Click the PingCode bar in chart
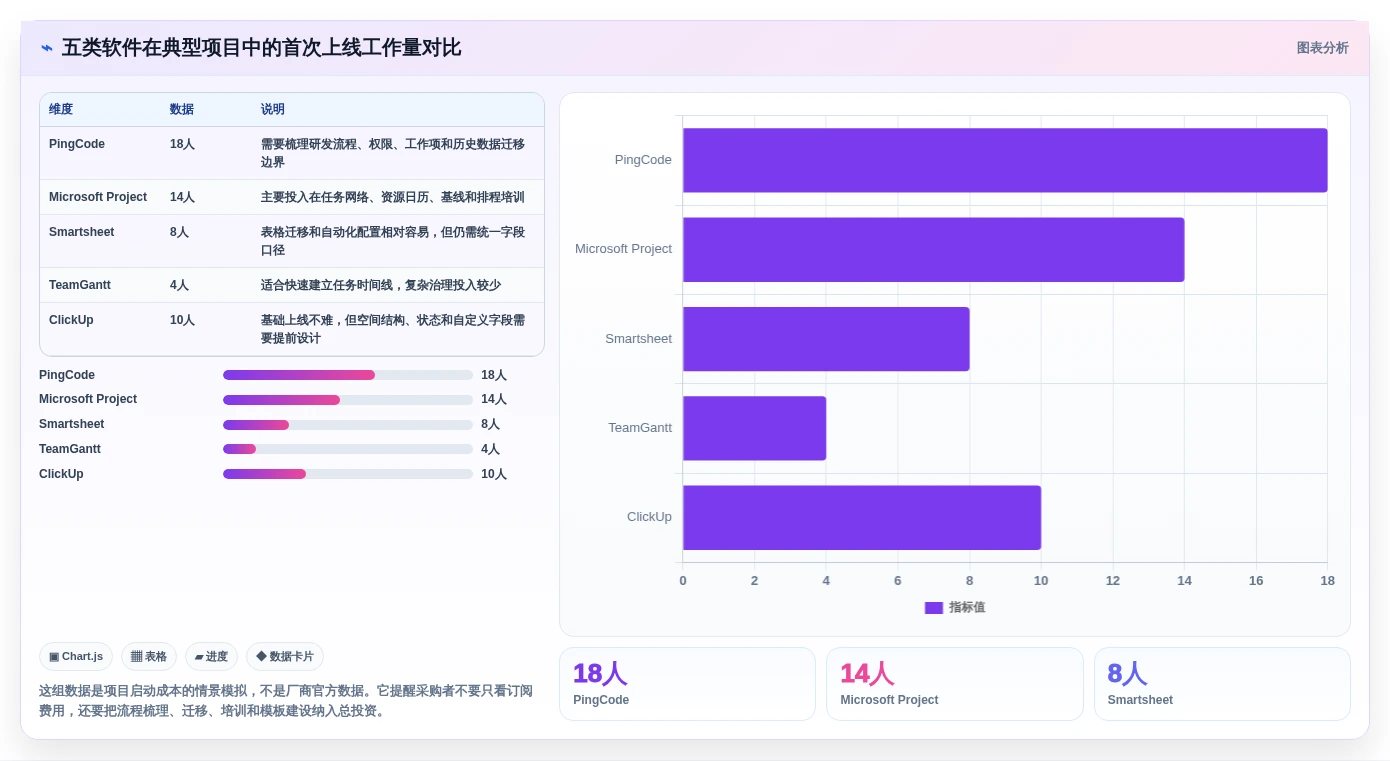 (1005, 160)
